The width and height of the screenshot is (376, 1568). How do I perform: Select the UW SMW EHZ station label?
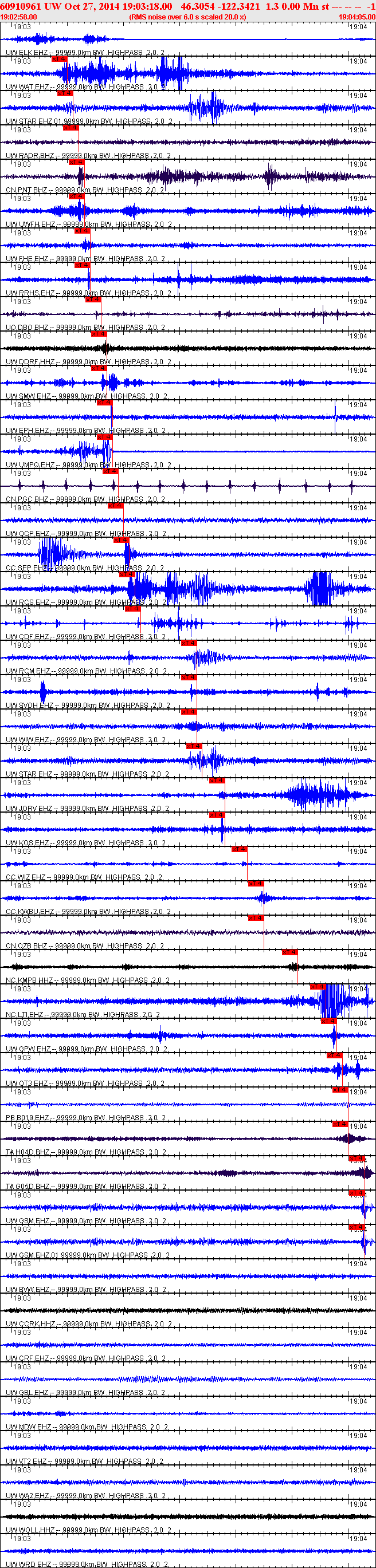coord(87,396)
